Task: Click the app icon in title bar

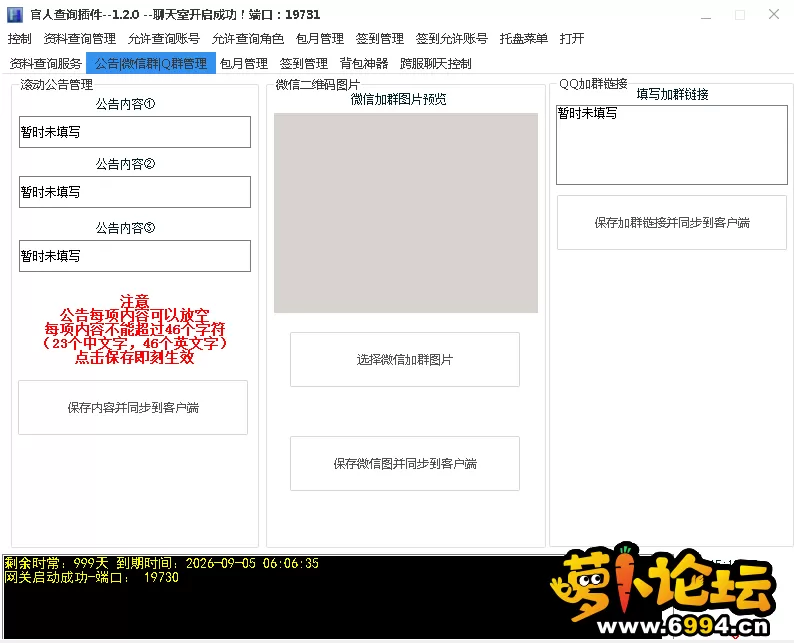Action: pos(15,15)
